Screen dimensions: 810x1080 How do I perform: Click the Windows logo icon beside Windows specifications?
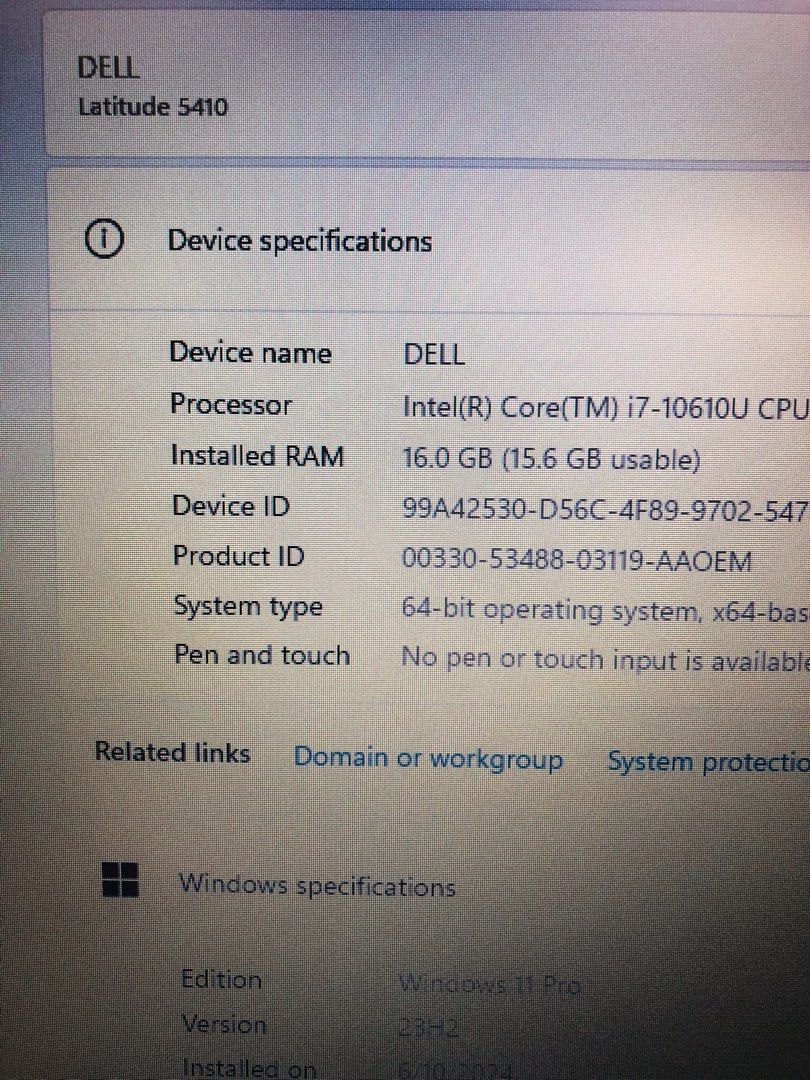click(120, 880)
